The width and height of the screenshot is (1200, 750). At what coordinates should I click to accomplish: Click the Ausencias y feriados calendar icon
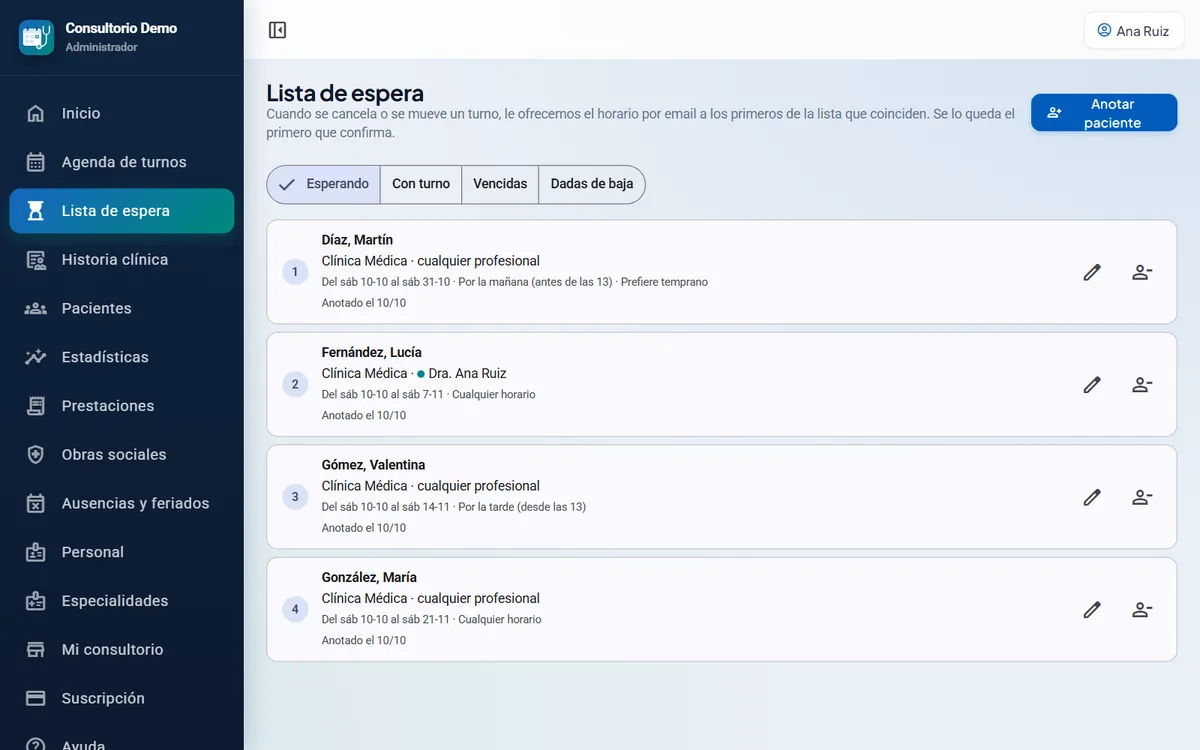click(x=36, y=503)
